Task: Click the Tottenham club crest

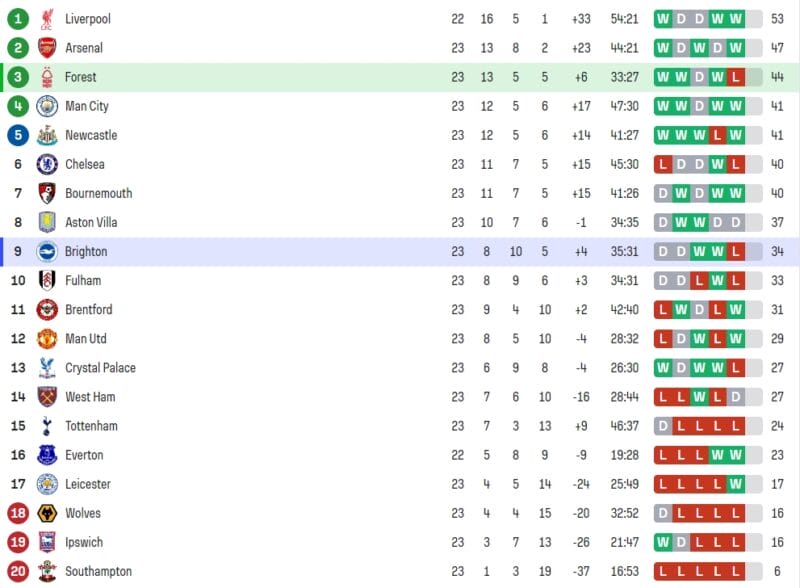Action: point(47,426)
